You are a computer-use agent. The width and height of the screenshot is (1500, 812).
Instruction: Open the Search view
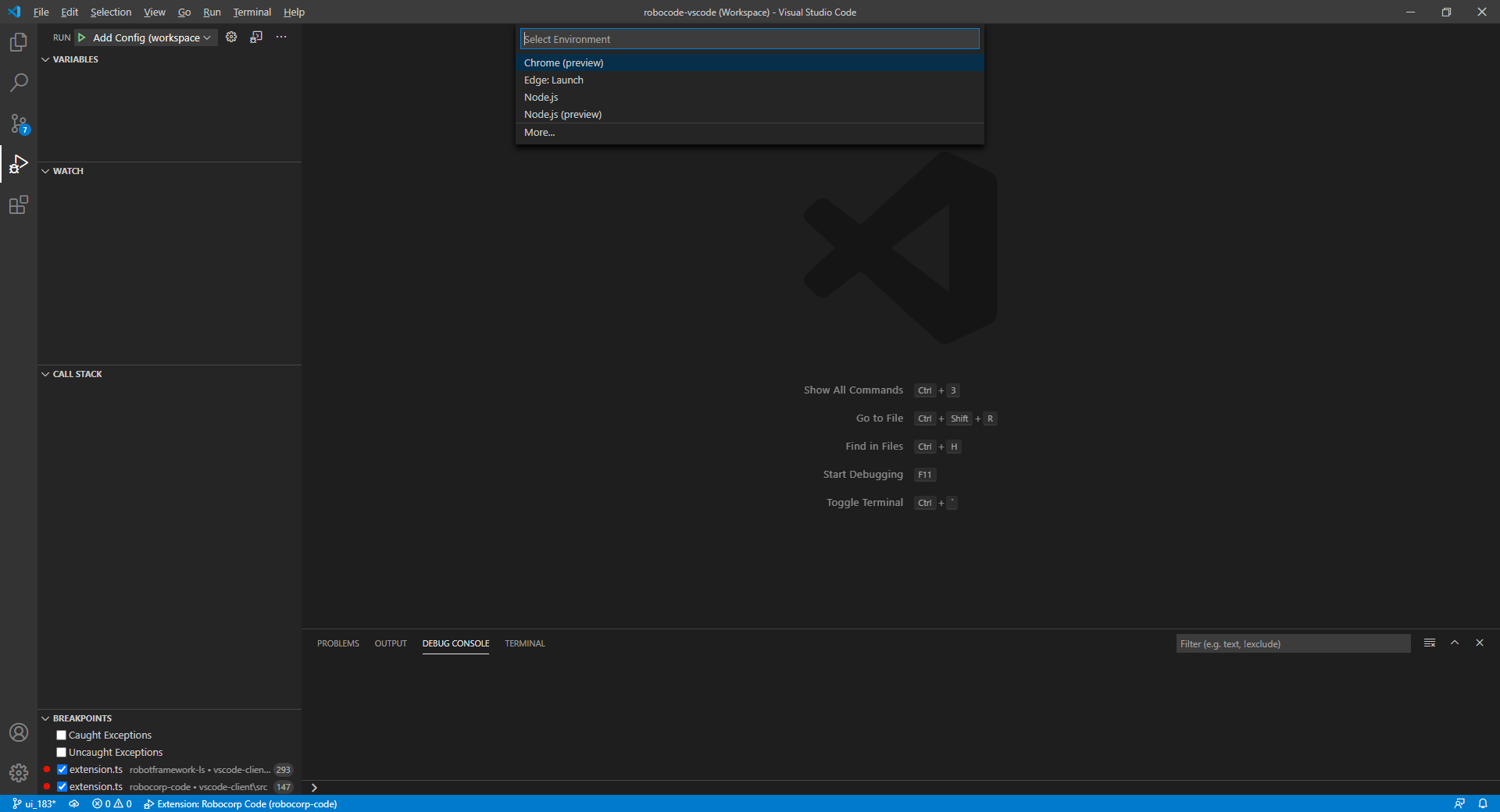pyautogui.click(x=18, y=83)
